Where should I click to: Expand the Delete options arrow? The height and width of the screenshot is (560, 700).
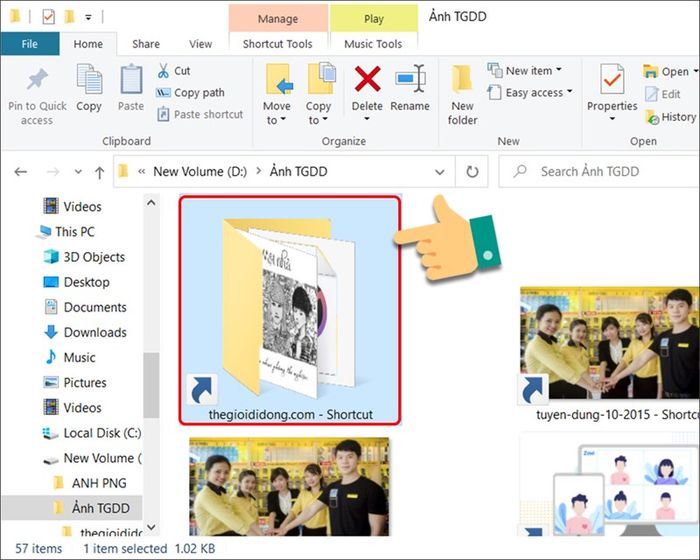367,119
